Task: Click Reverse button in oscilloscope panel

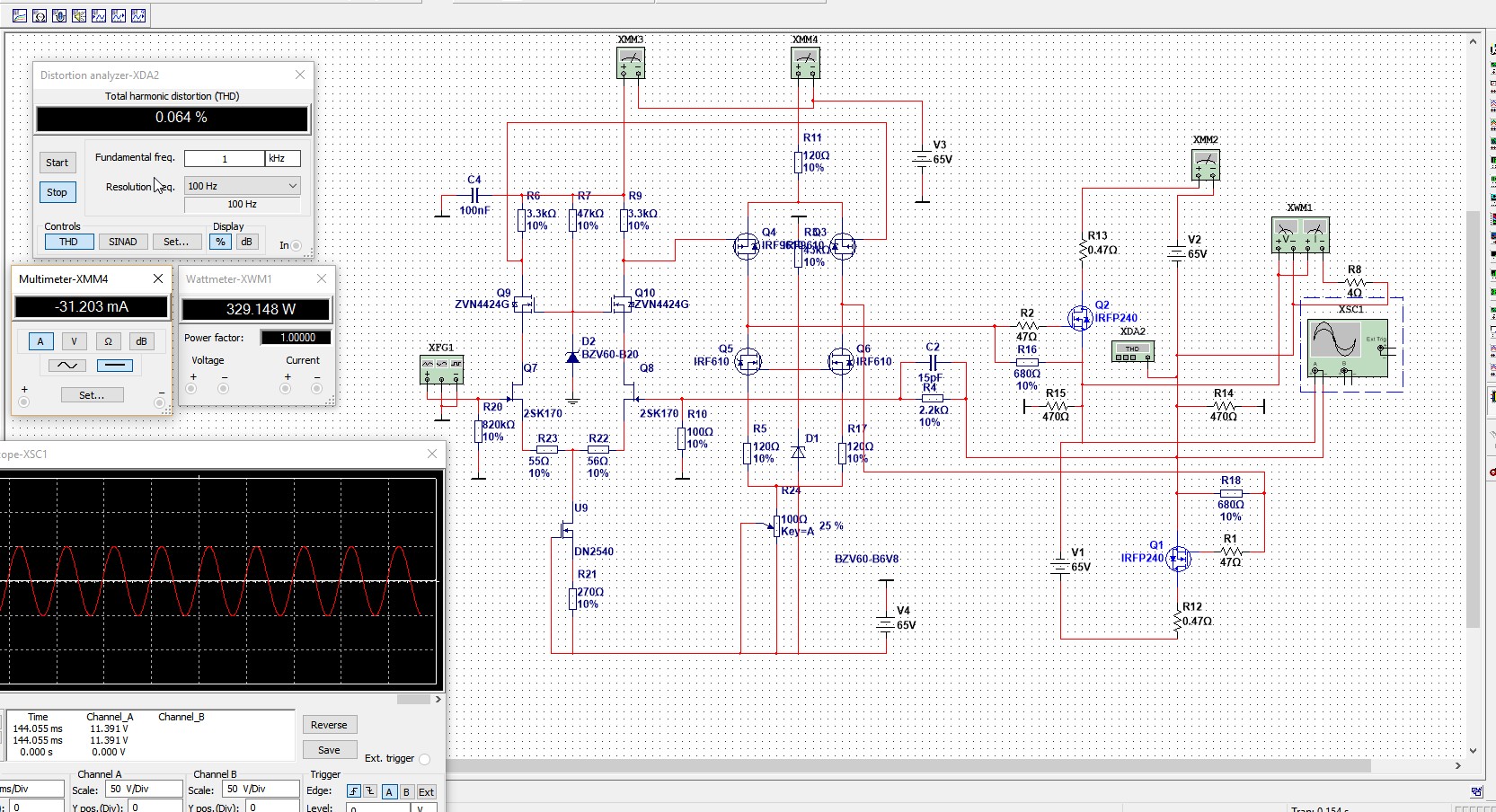Action: coord(329,725)
